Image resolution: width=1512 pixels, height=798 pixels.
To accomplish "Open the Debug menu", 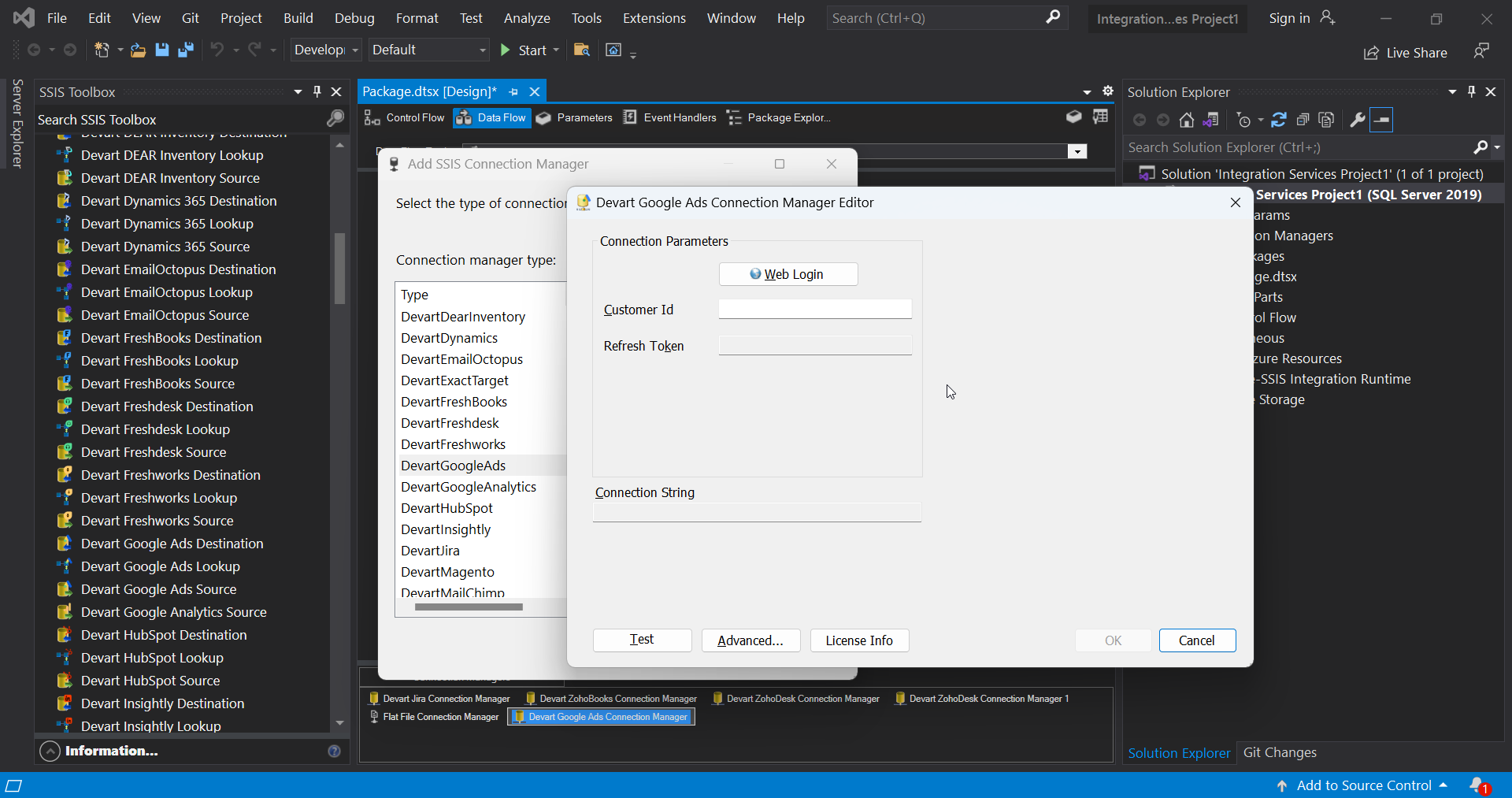I will pos(354,17).
